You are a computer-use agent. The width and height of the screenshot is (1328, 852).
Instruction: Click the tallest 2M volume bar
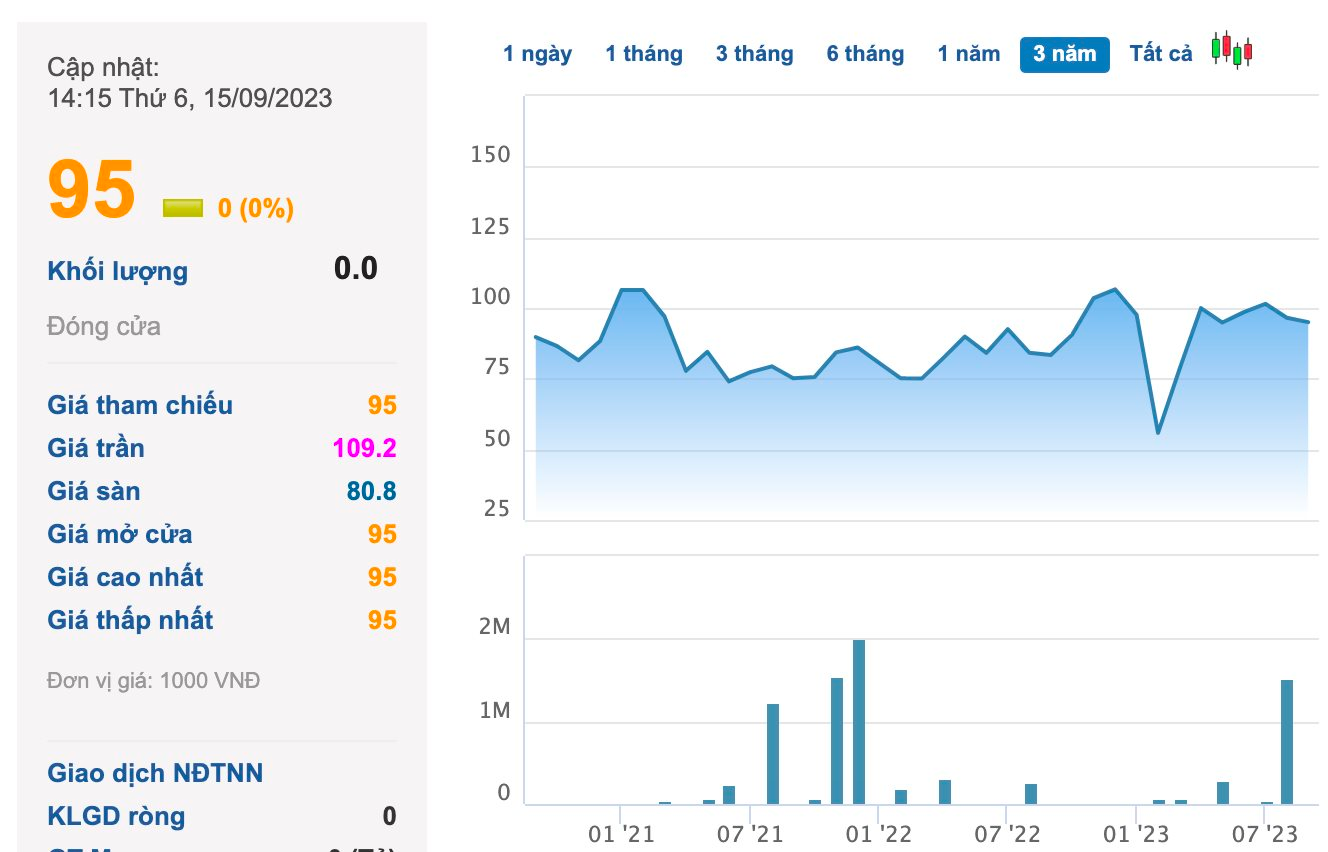(x=859, y=722)
